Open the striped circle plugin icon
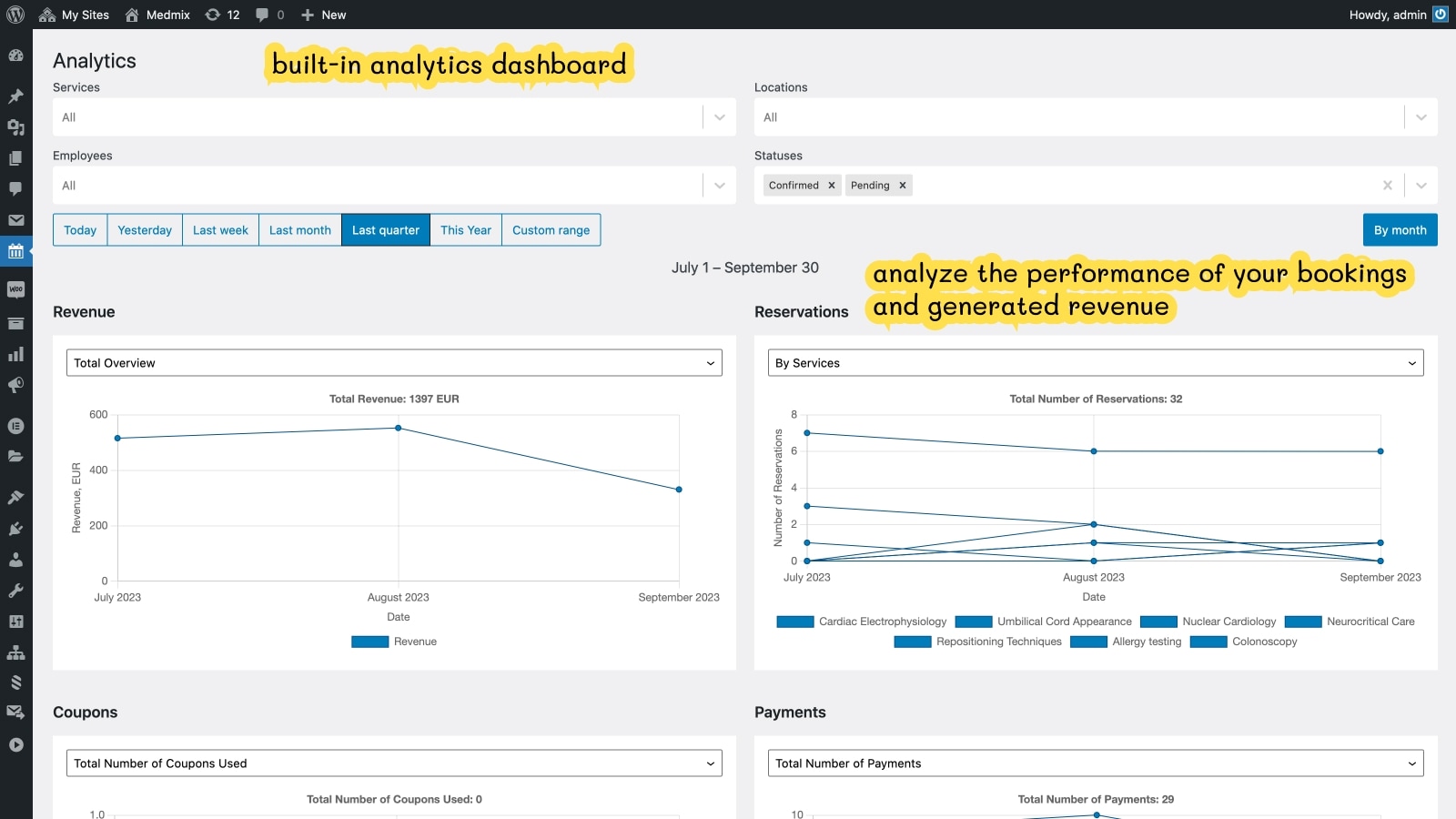Viewport: 1456px width, 819px height. pos(15,682)
